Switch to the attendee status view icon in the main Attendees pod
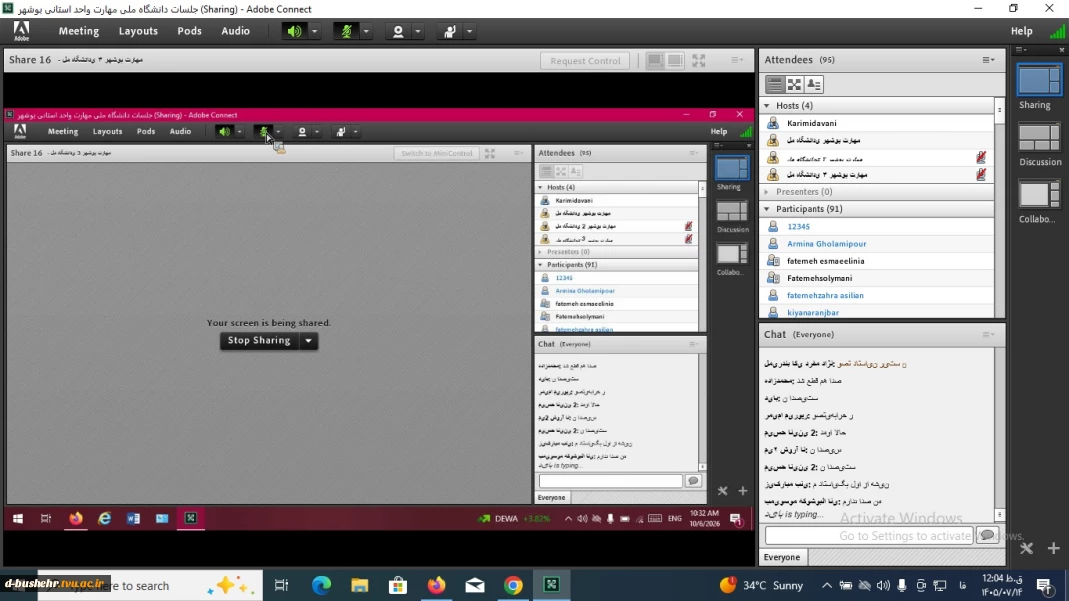The image size is (1069, 601). [x=813, y=84]
